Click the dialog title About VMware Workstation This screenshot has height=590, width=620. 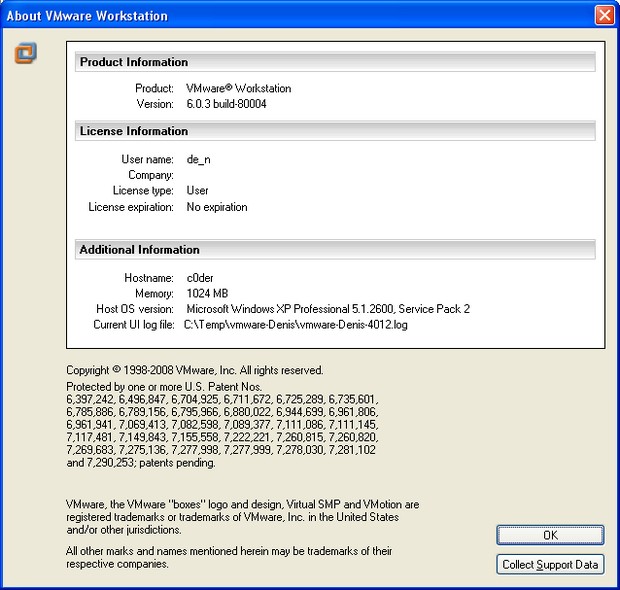[x=87, y=16]
